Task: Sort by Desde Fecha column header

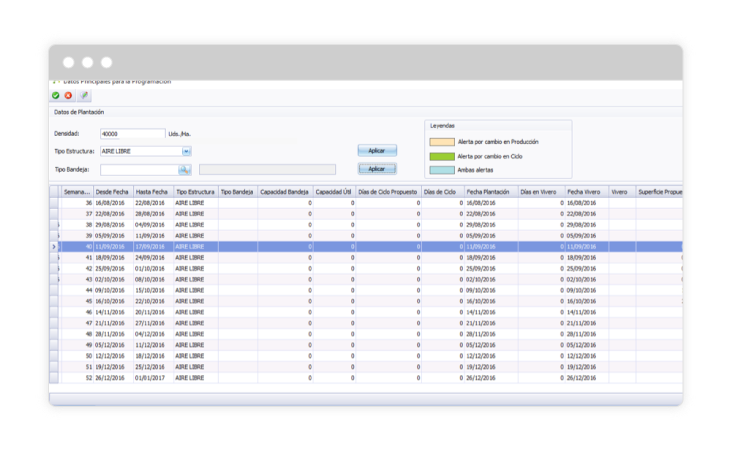Action: point(112,191)
